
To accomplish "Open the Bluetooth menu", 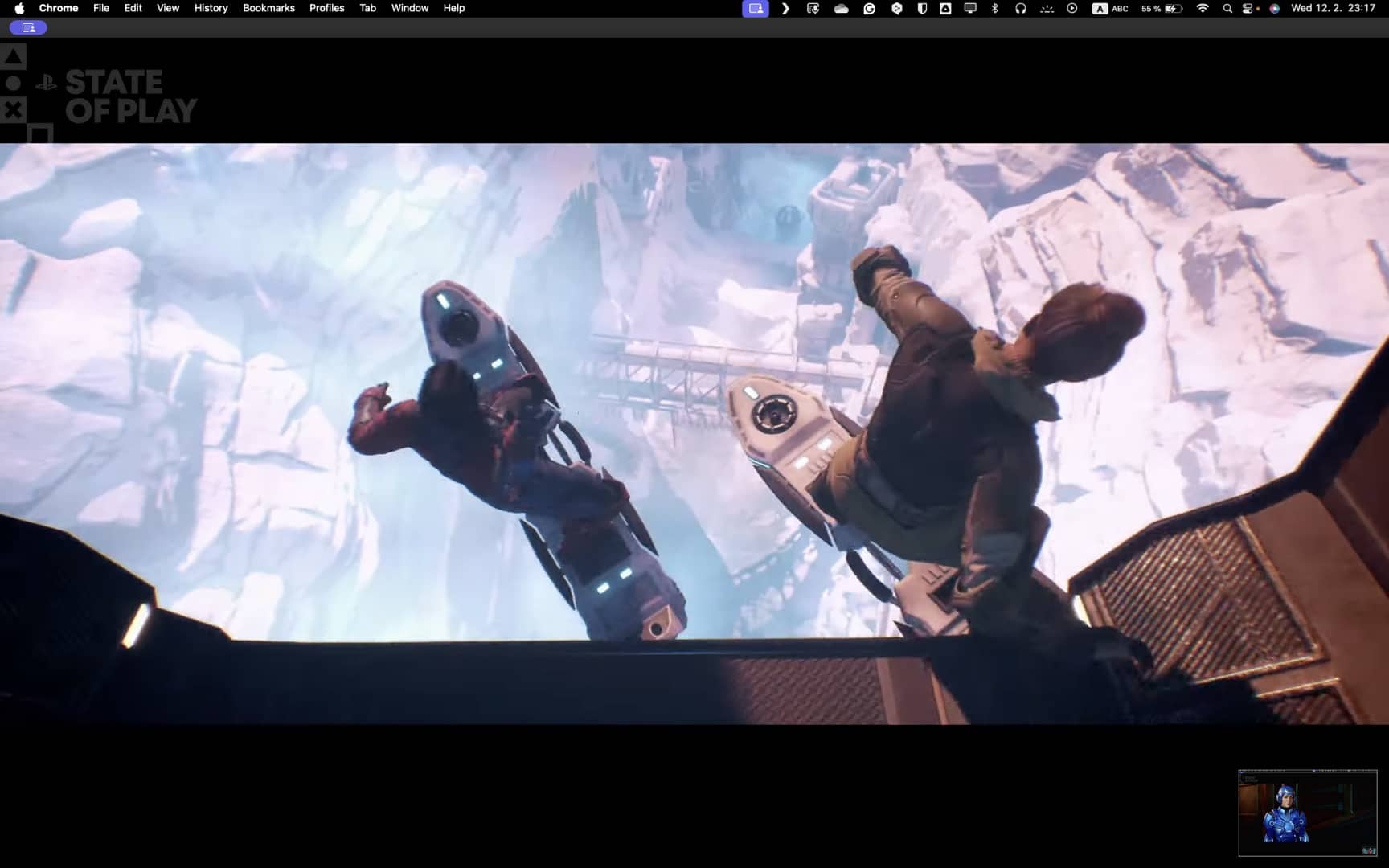I will point(995,8).
